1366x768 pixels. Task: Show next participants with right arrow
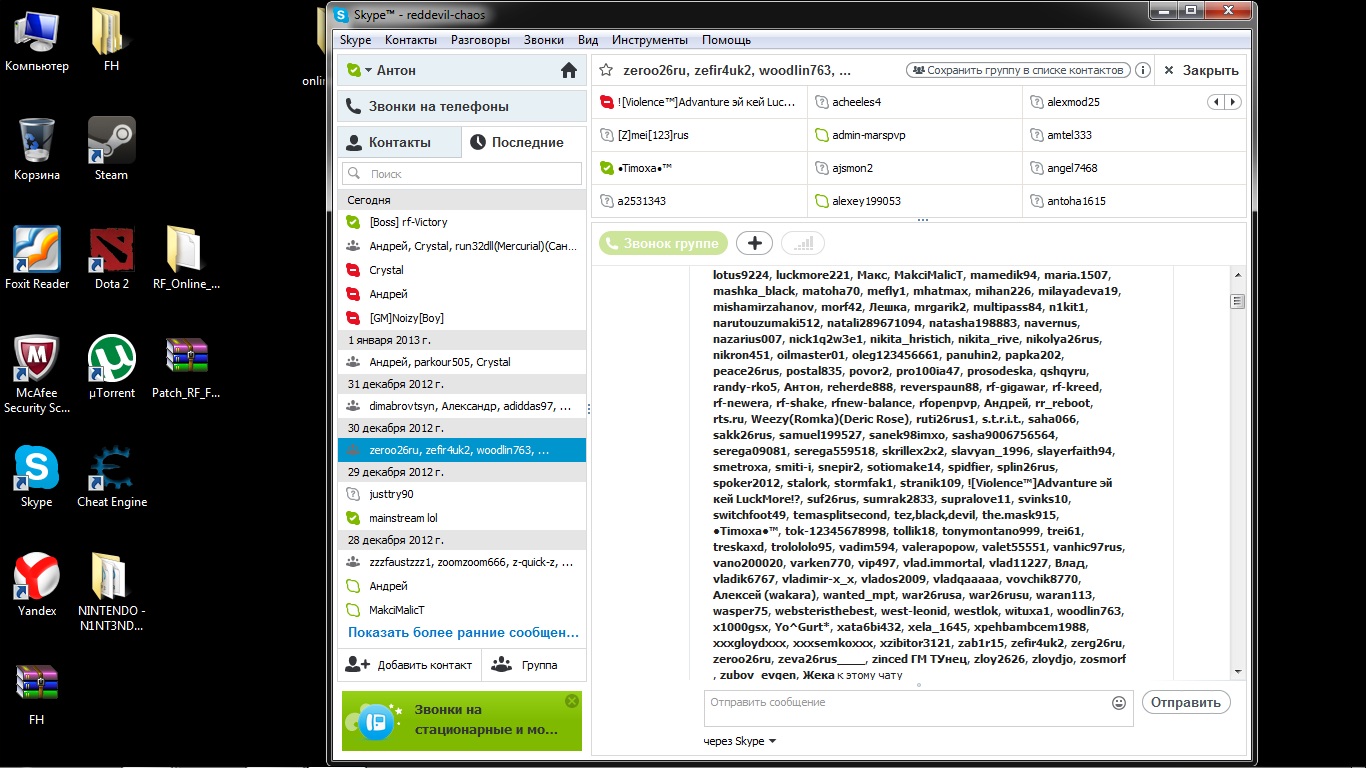pos(1233,102)
